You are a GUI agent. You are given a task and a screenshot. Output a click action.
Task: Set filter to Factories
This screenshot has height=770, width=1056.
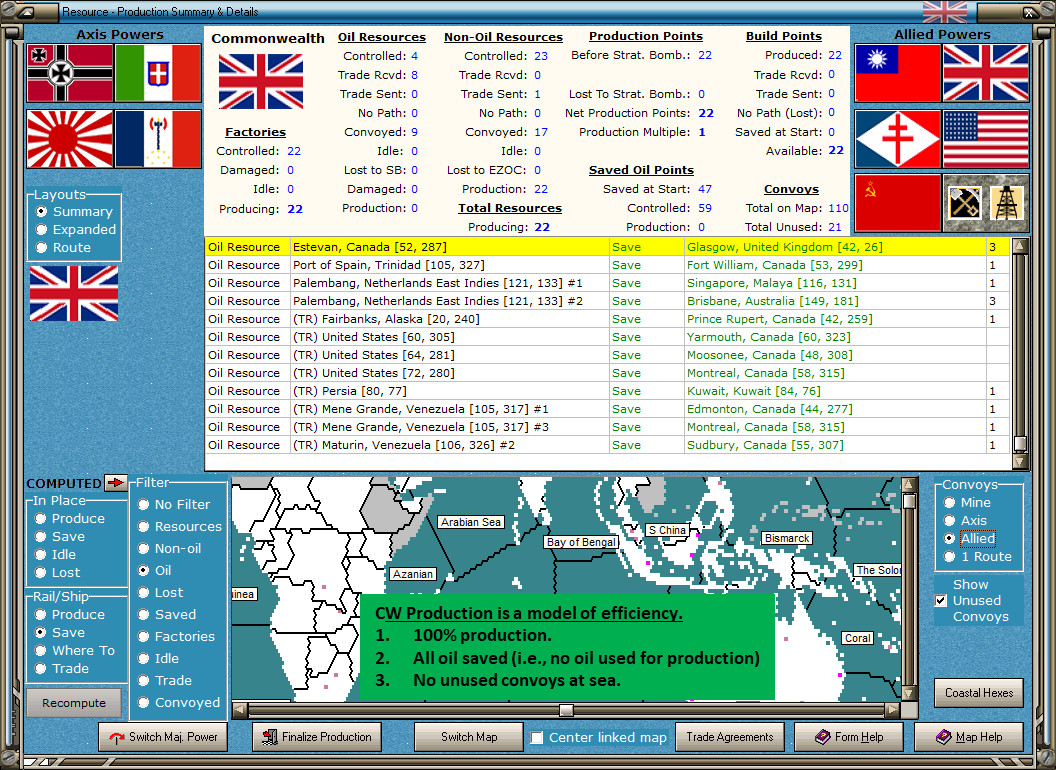pyautogui.click(x=176, y=636)
